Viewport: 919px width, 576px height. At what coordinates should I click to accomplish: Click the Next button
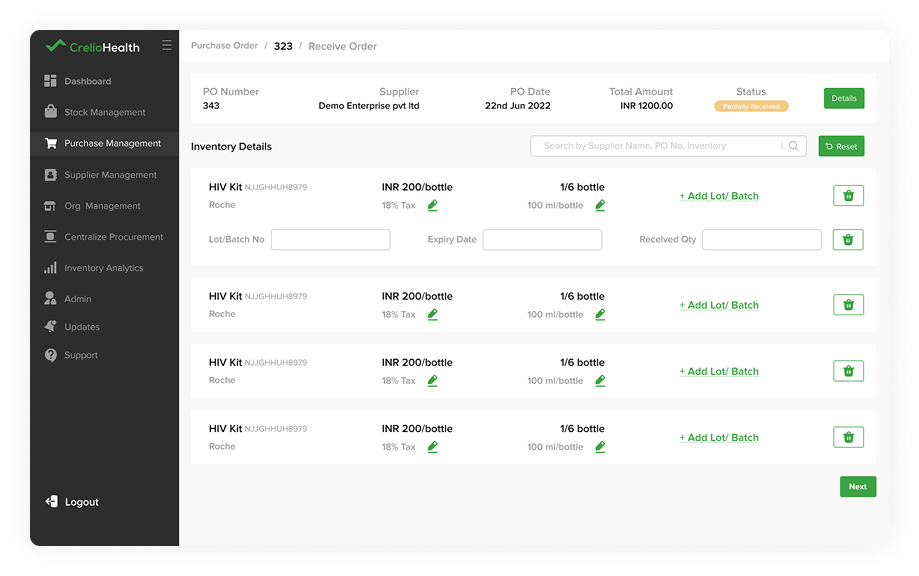pos(857,486)
